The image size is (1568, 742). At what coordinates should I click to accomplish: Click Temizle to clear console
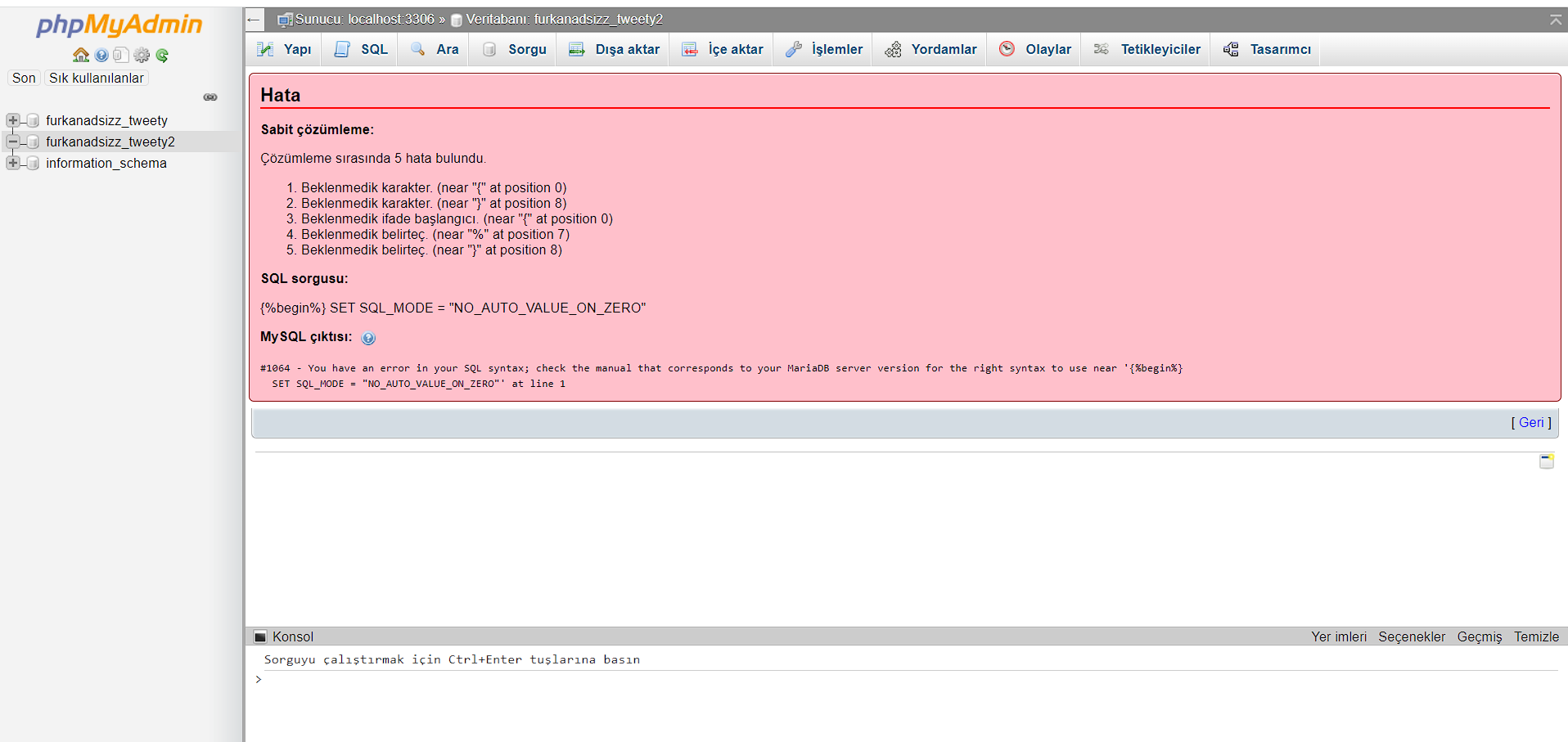pos(1536,636)
